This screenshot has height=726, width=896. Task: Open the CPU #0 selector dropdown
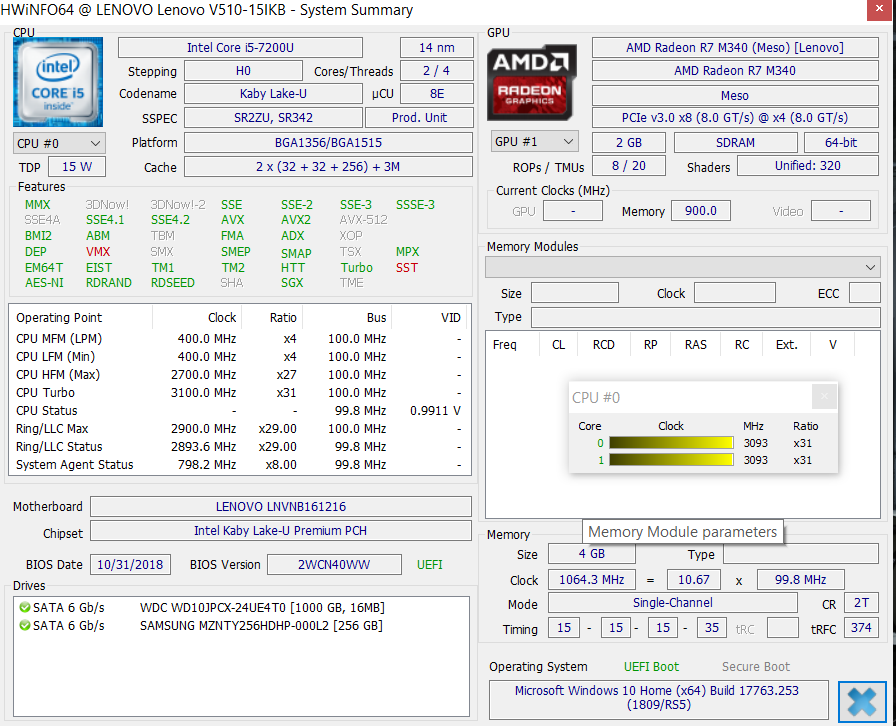59,143
